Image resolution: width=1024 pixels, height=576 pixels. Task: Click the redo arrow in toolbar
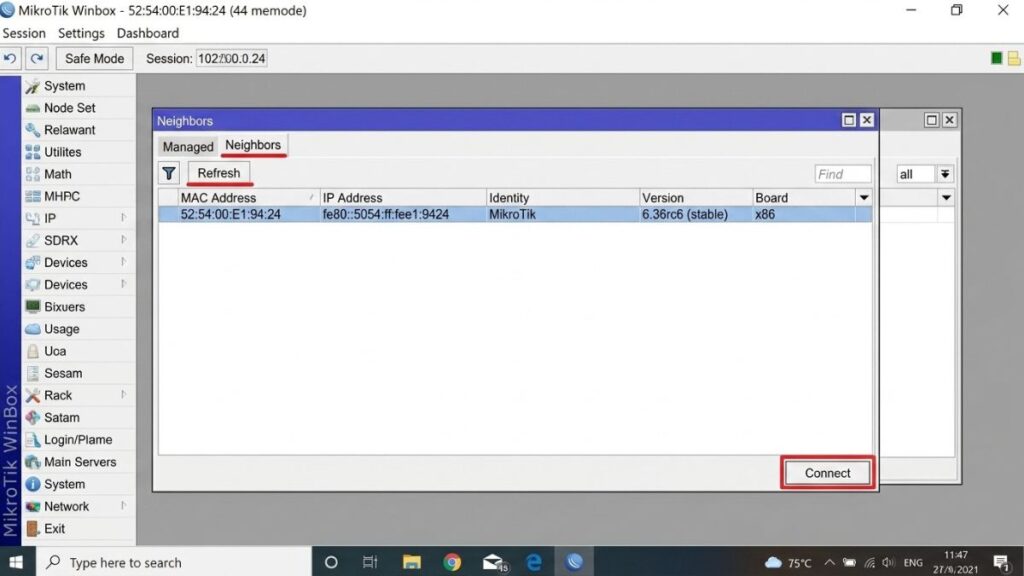(x=37, y=58)
